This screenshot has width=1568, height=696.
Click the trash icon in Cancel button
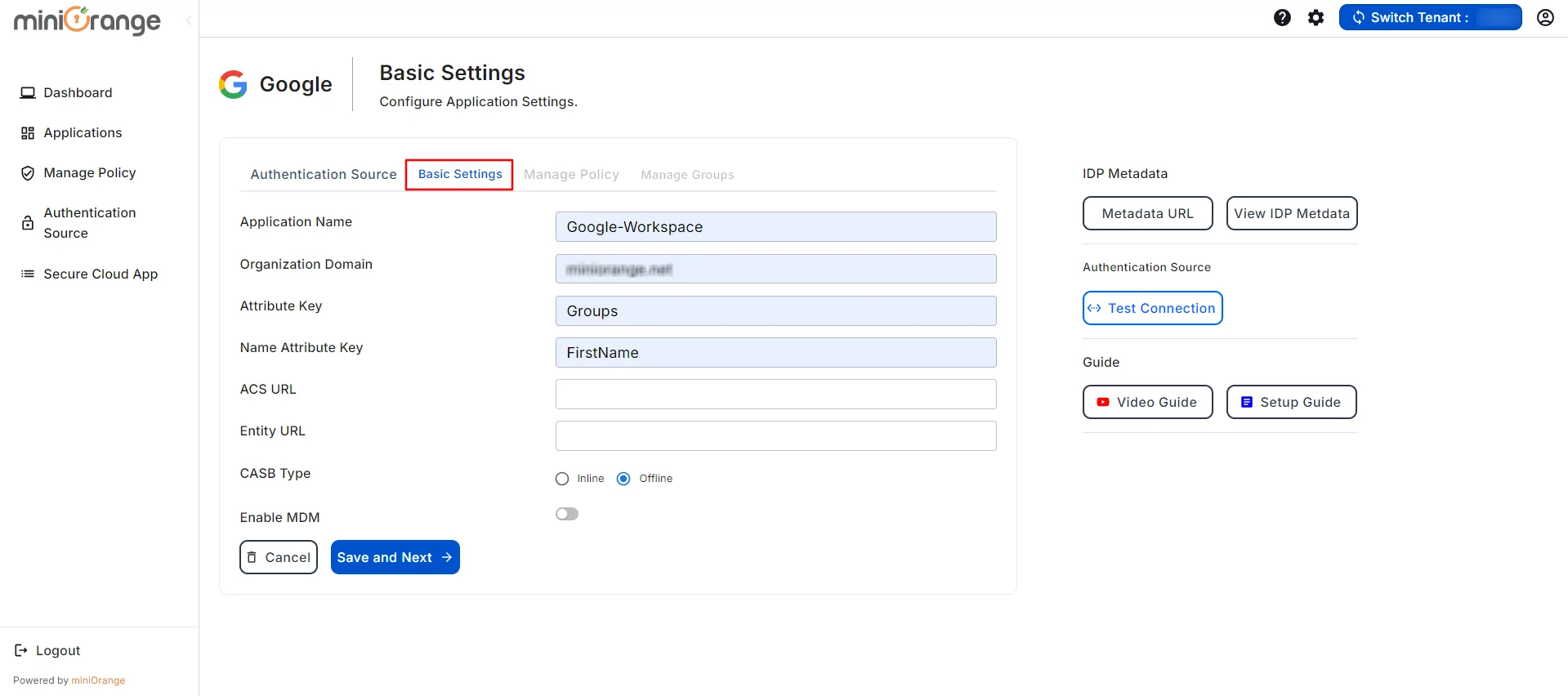[x=252, y=557]
